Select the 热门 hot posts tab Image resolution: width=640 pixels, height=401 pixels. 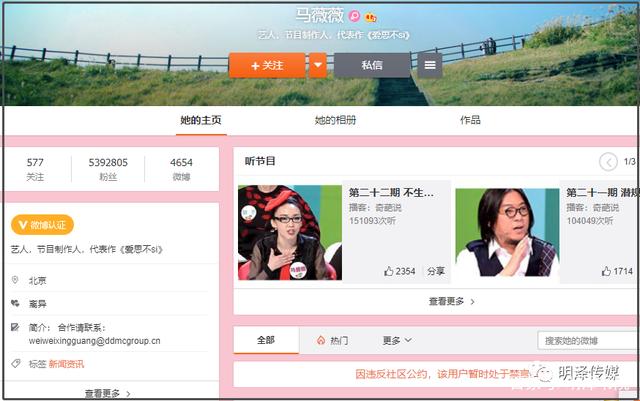(x=333, y=340)
